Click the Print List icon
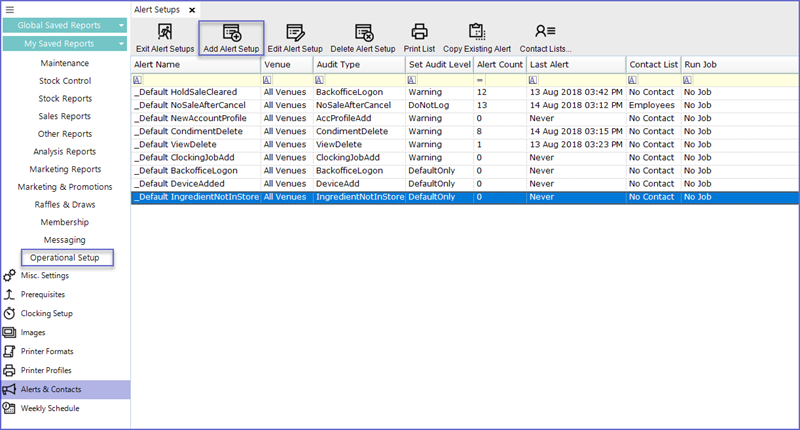The image size is (800, 430). coord(419,33)
